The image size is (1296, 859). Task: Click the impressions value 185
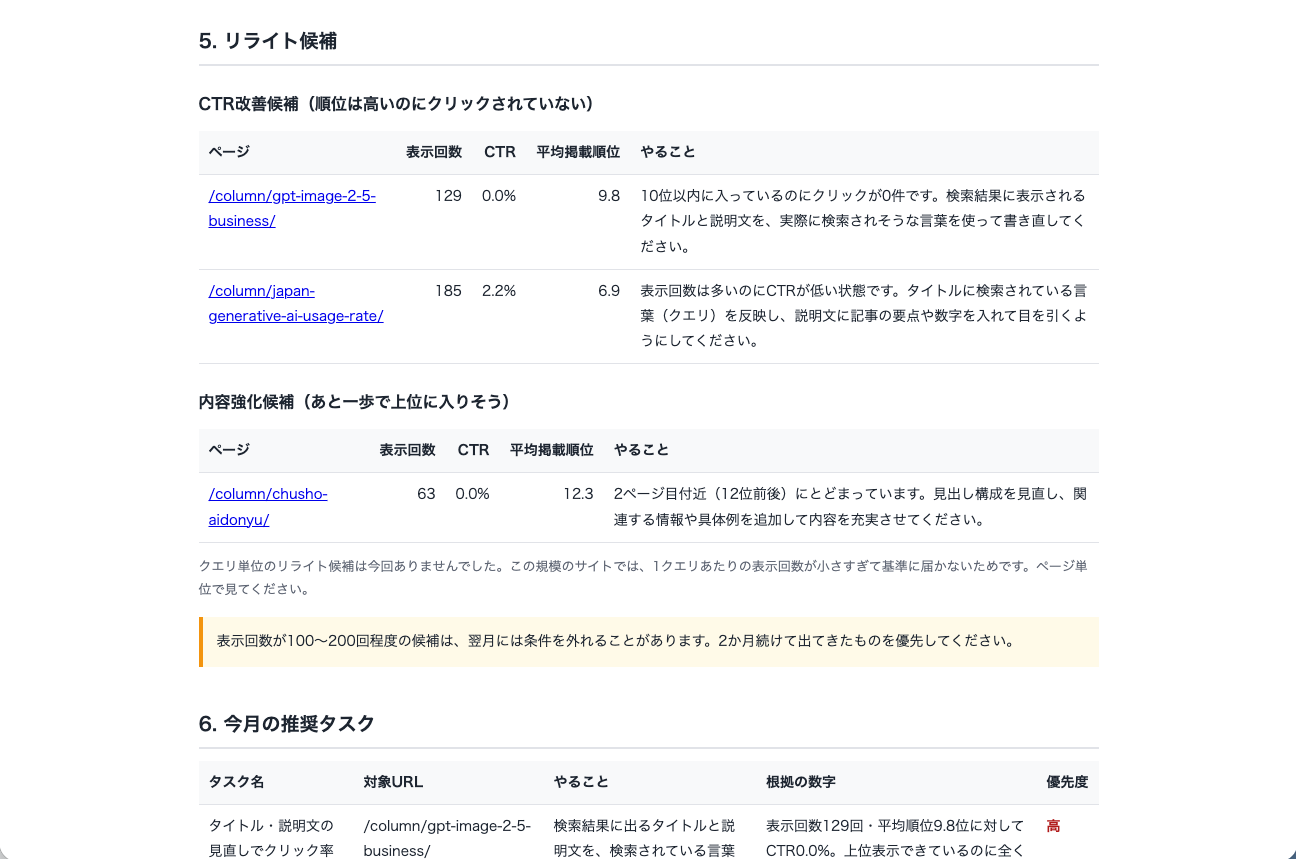[448, 291]
